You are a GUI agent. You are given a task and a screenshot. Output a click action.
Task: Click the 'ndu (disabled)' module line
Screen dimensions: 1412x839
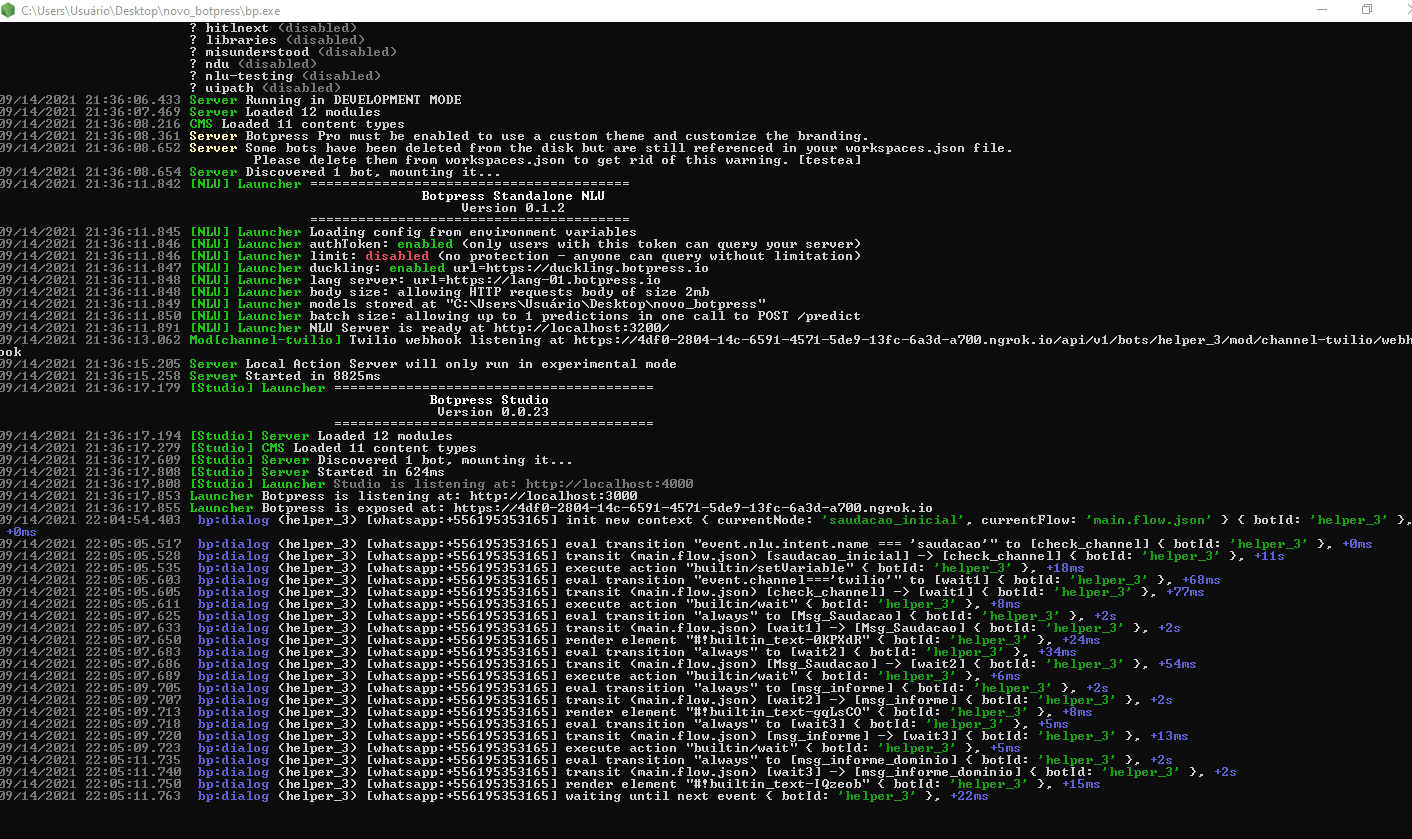(252, 64)
